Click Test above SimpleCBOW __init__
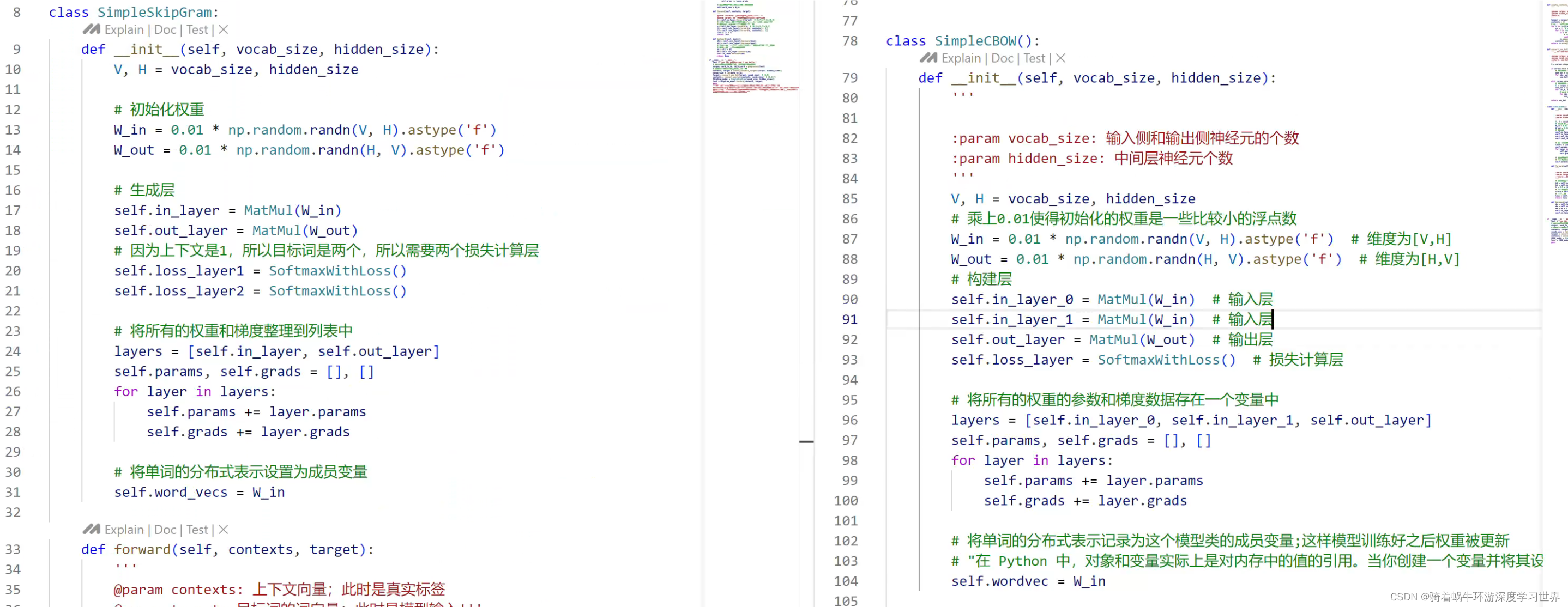Image resolution: width=1568 pixels, height=607 pixels. point(1034,58)
